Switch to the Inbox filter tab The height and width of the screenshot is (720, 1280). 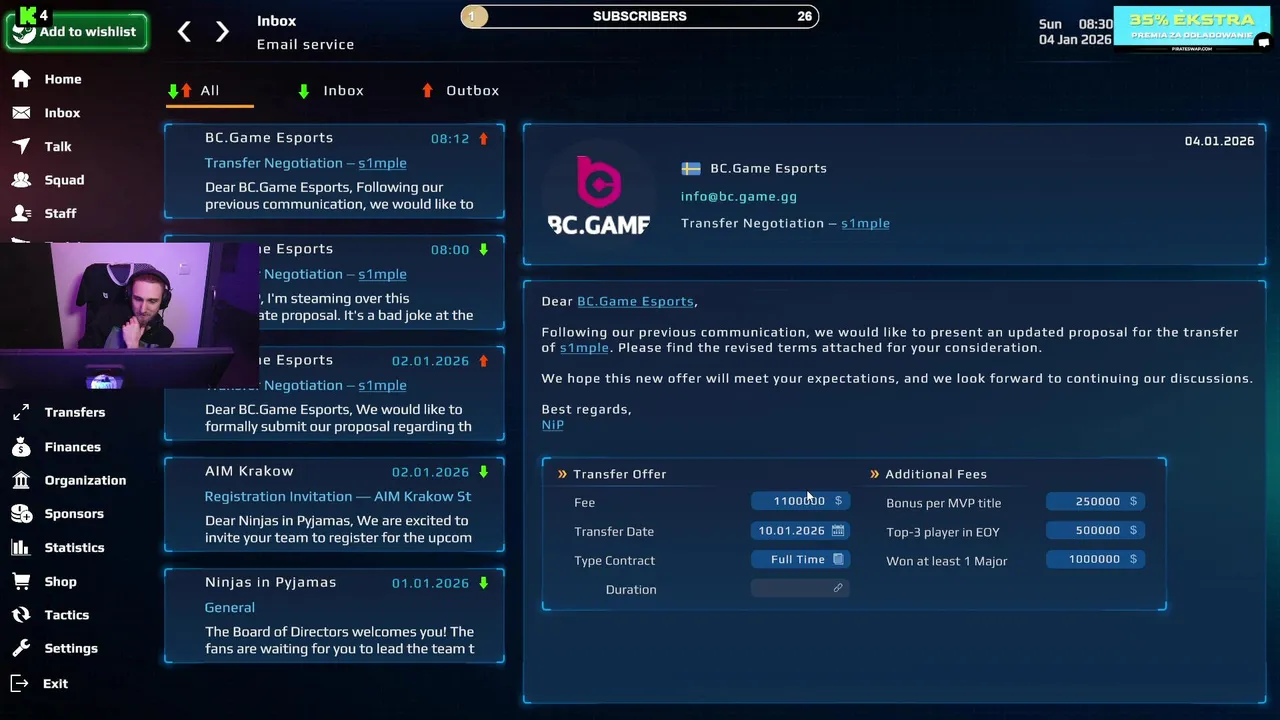tap(331, 90)
